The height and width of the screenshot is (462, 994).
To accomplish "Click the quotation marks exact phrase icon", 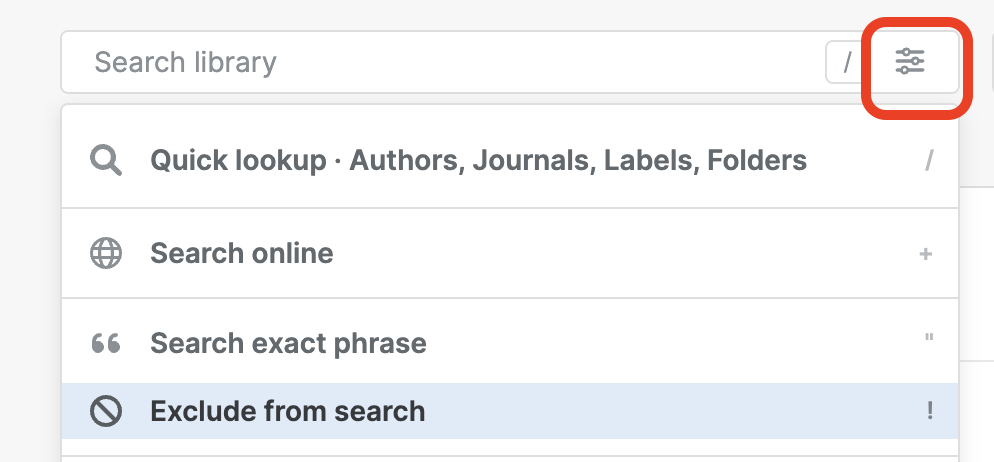I will tap(106, 344).
